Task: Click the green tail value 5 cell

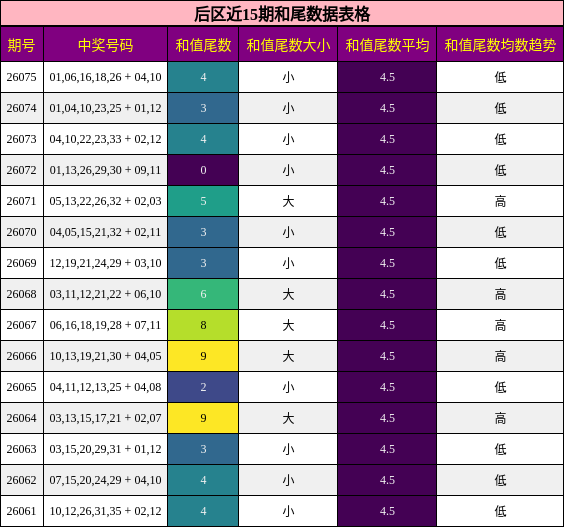Action: pos(203,201)
